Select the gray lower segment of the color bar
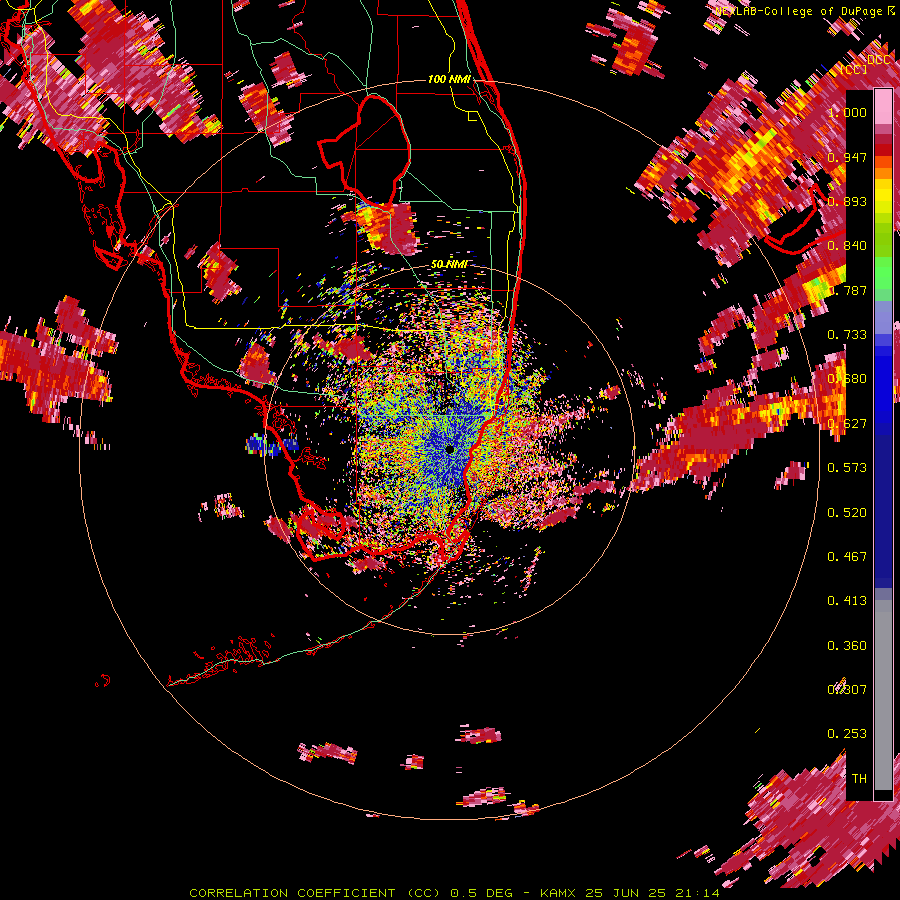The width and height of the screenshot is (900, 900). point(883,695)
